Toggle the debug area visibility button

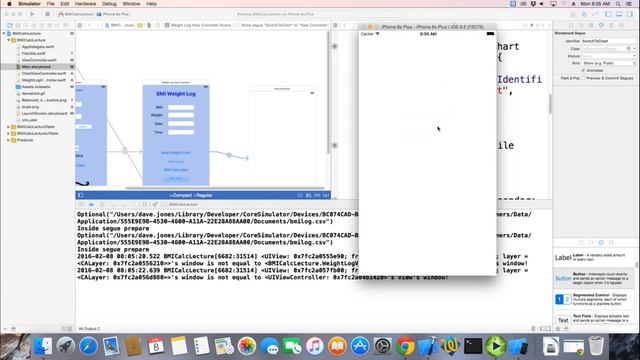(x=619, y=14)
